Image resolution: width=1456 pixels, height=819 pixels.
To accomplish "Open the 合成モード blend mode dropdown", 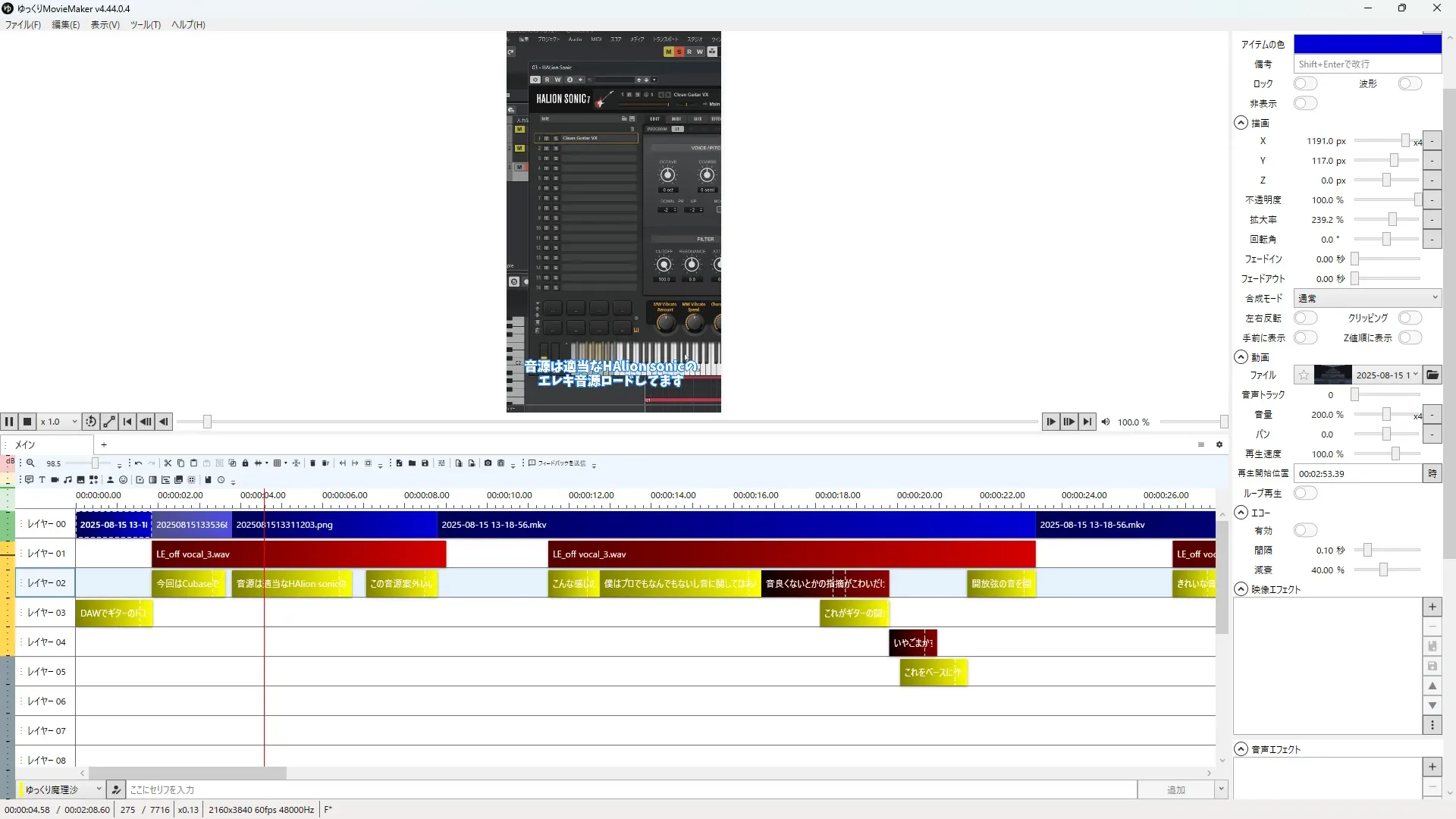I will pyautogui.click(x=1367, y=298).
